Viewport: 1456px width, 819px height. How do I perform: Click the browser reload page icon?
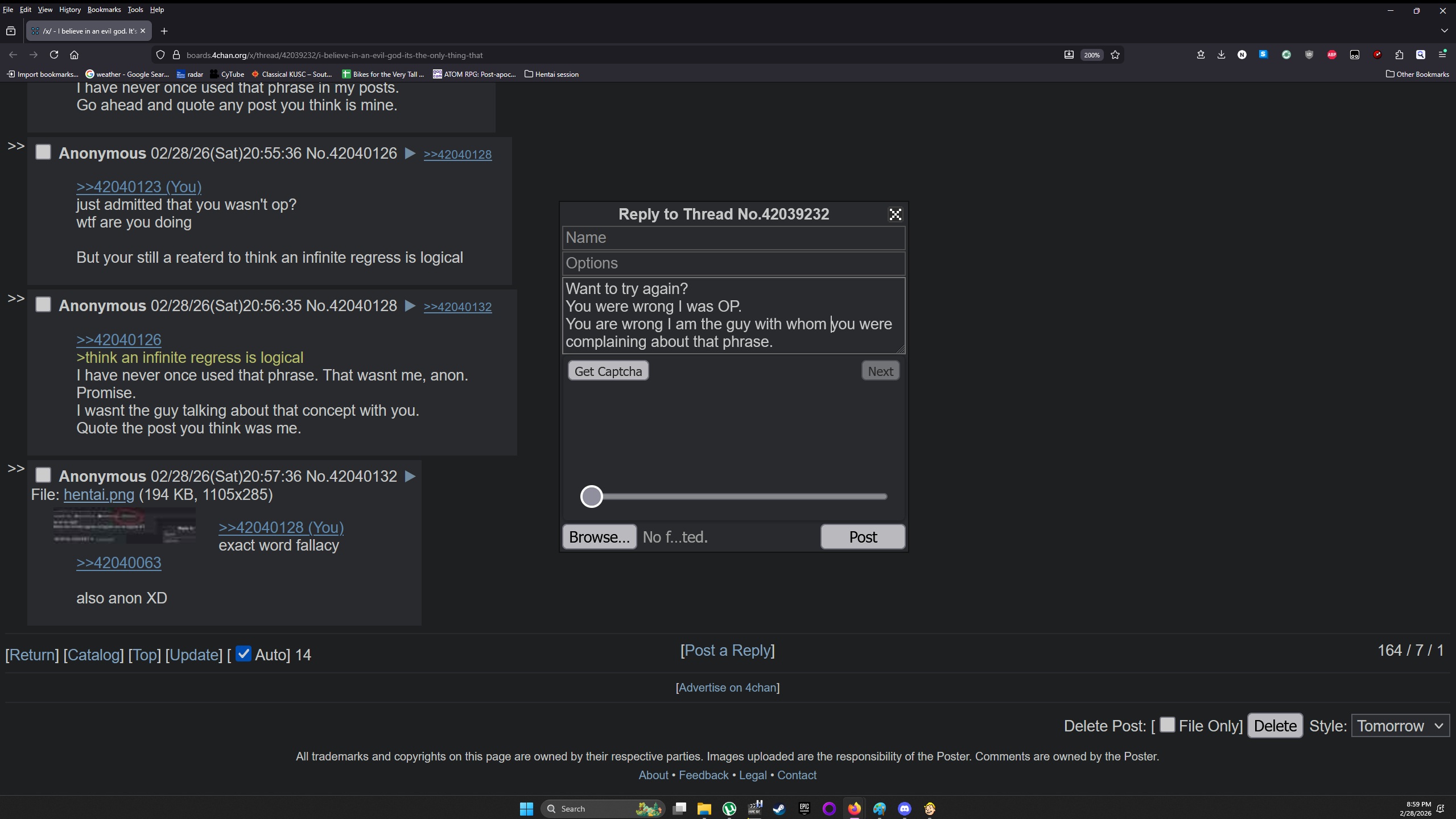pyautogui.click(x=54, y=55)
